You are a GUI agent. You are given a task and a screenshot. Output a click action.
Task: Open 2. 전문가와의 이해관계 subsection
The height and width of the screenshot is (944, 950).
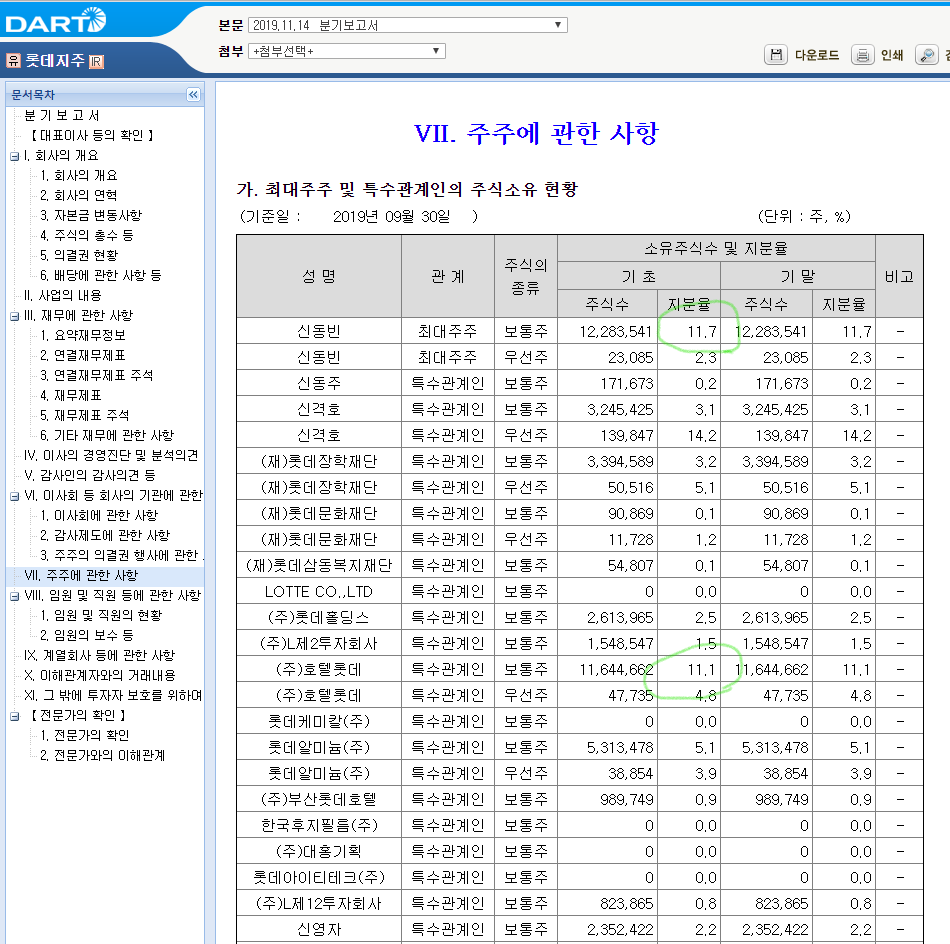[102, 755]
